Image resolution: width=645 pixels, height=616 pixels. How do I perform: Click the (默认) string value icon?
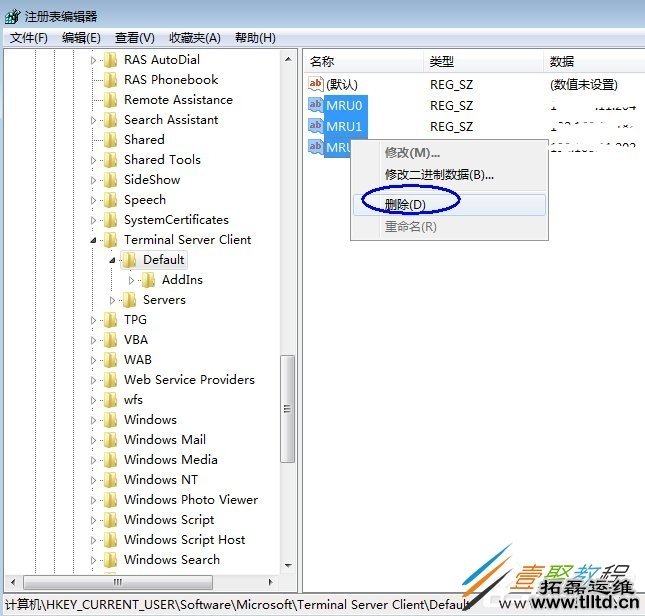click(316, 84)
